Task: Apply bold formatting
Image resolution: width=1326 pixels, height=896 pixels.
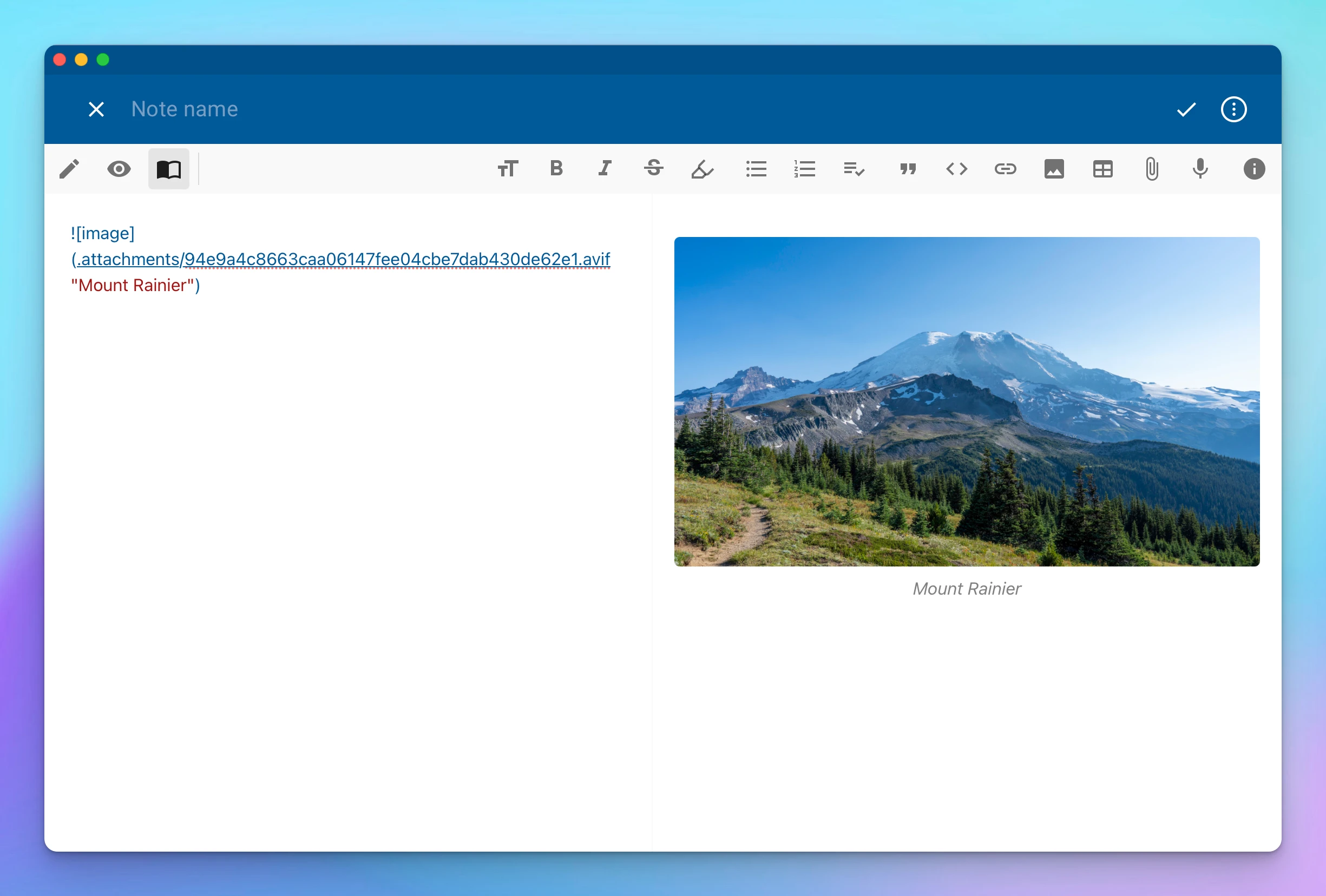Action: click(x=556, y=168)
